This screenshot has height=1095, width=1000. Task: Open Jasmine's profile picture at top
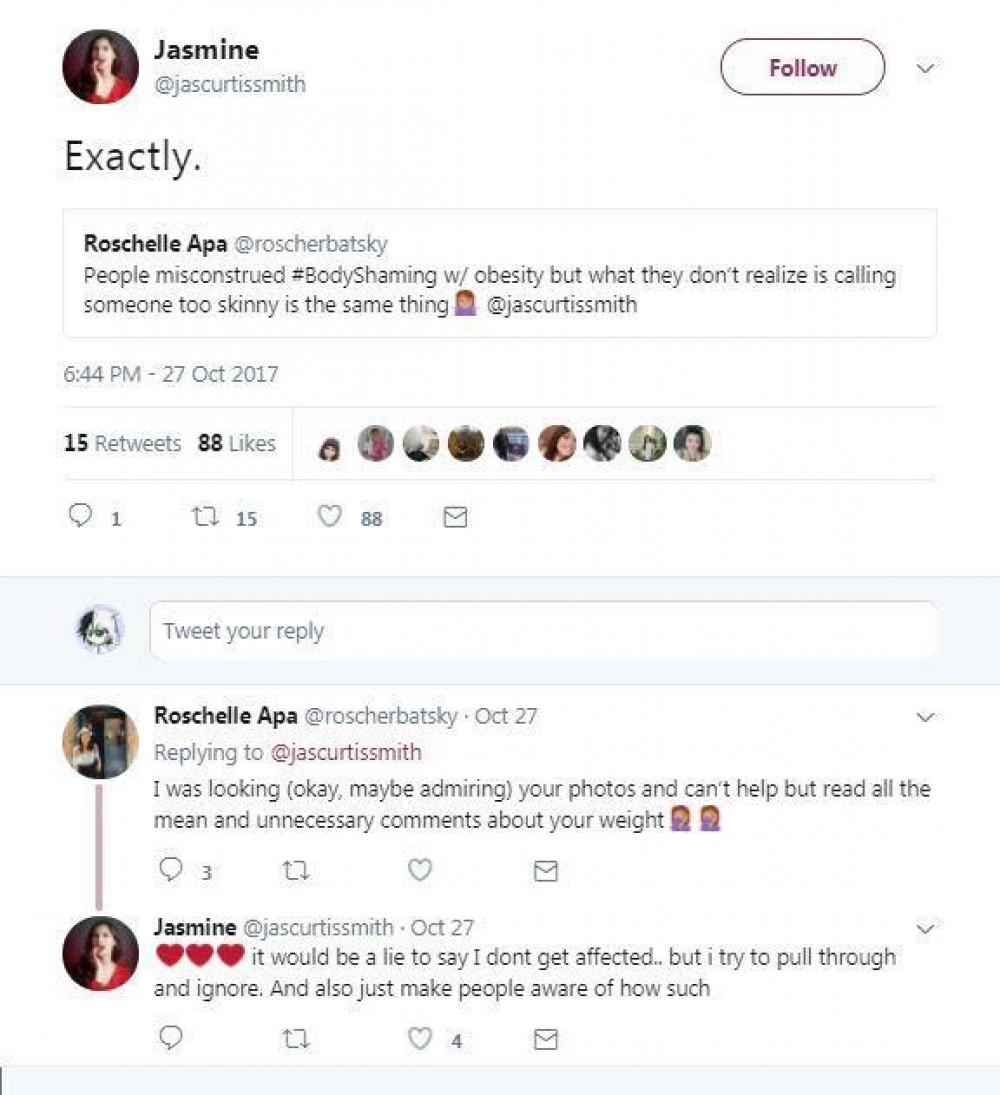100,66
